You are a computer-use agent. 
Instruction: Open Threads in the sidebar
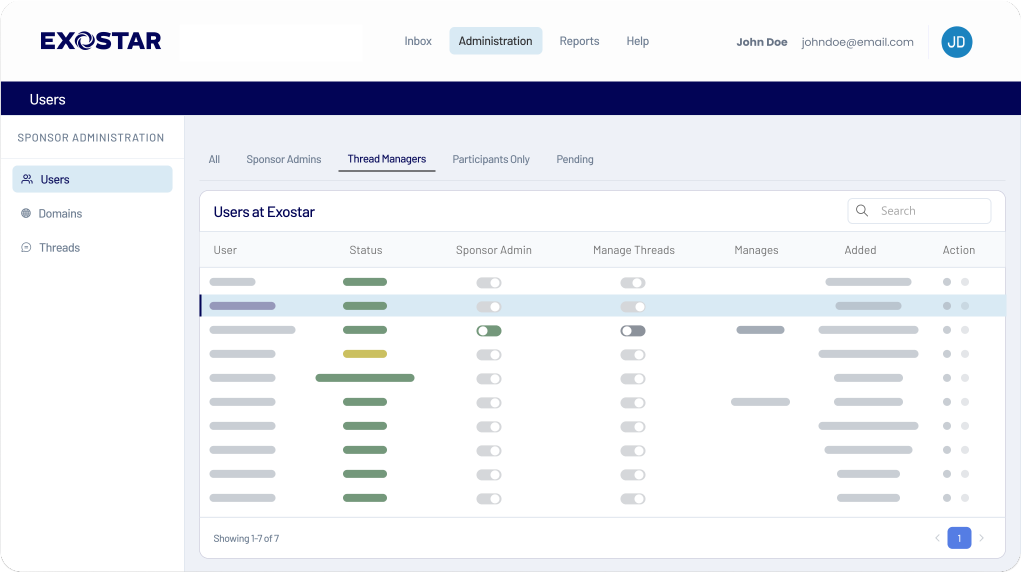pos(59,248)
